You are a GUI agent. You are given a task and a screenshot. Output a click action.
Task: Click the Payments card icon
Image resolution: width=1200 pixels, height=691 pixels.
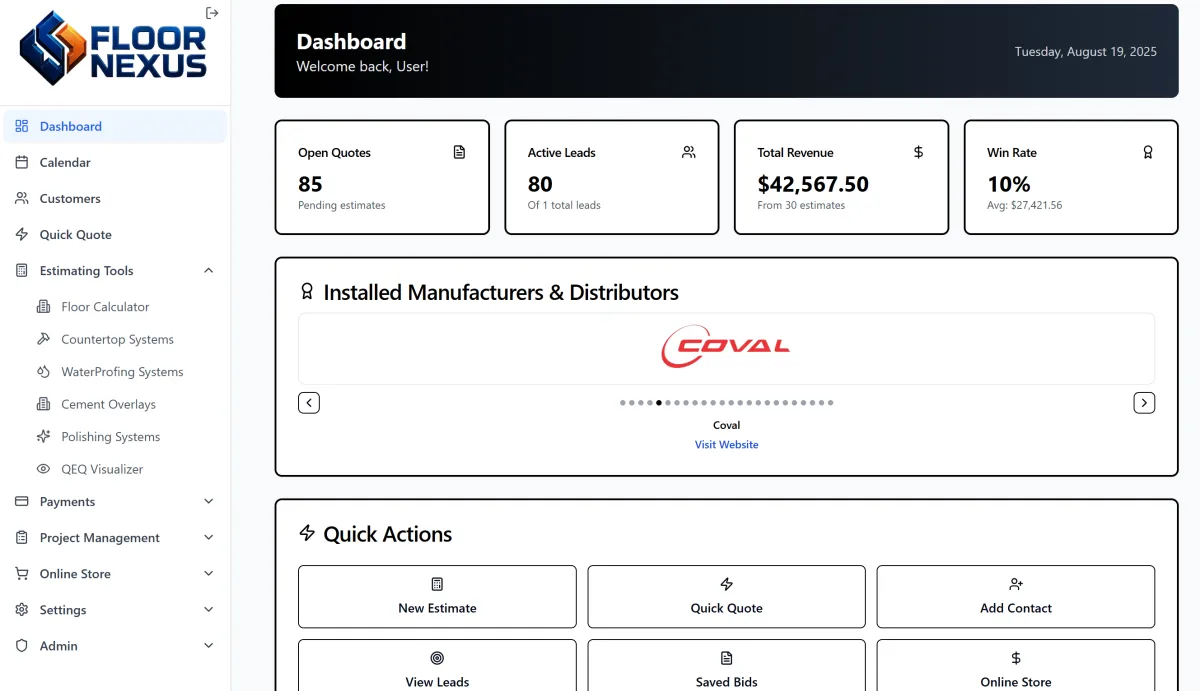click(x=22, y=501)
